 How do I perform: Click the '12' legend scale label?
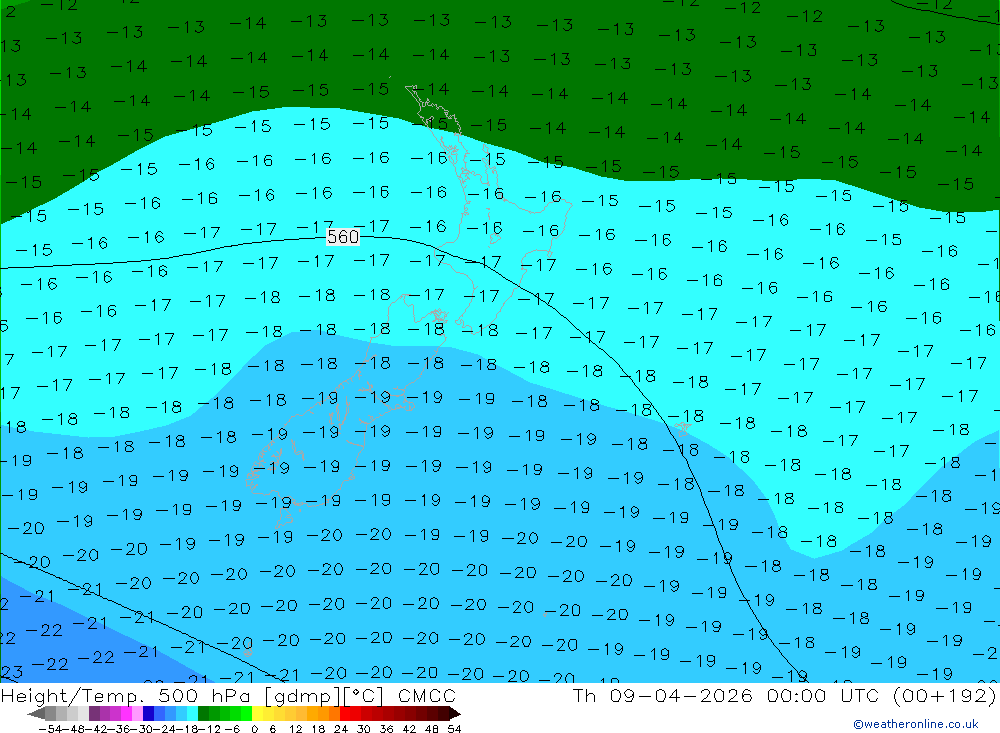tap(295, 729)
